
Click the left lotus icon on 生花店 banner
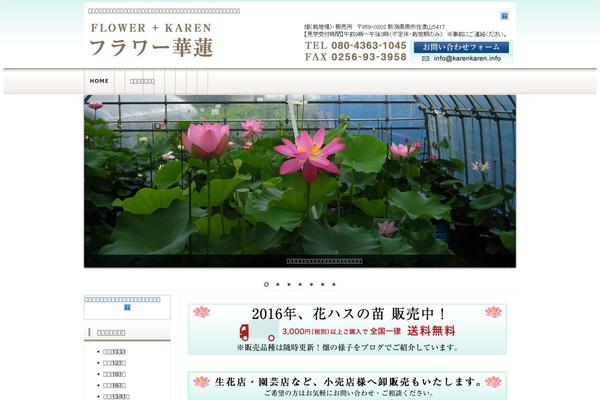click(201, 382)
